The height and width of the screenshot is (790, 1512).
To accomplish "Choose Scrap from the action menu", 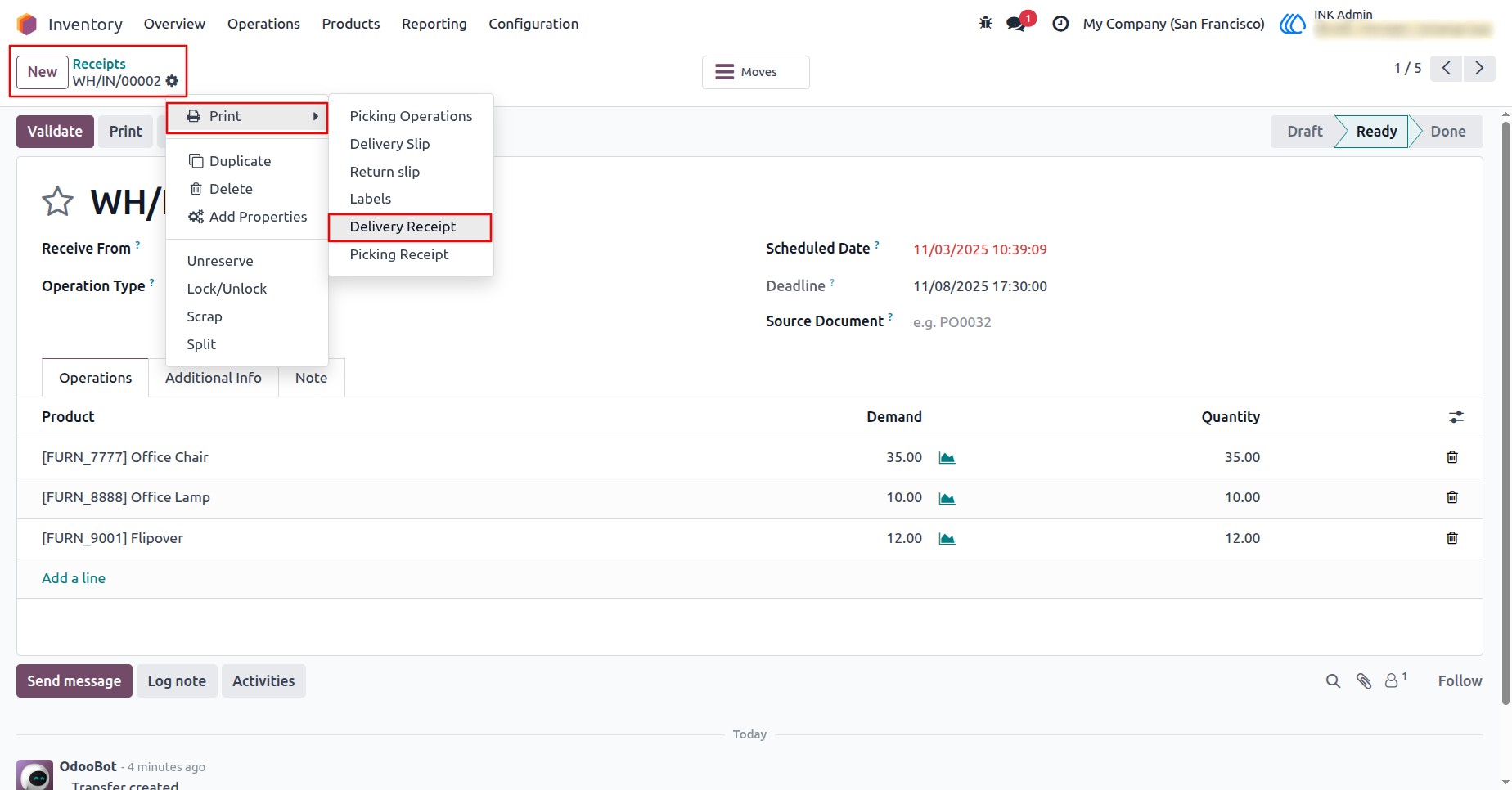I will [247, 316].
